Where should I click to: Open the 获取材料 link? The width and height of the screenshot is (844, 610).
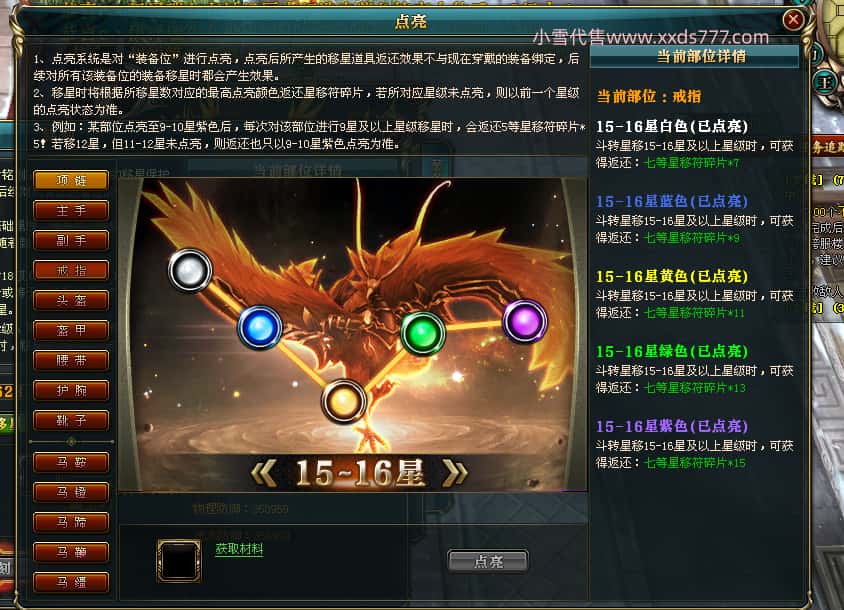tap(239, 549)
